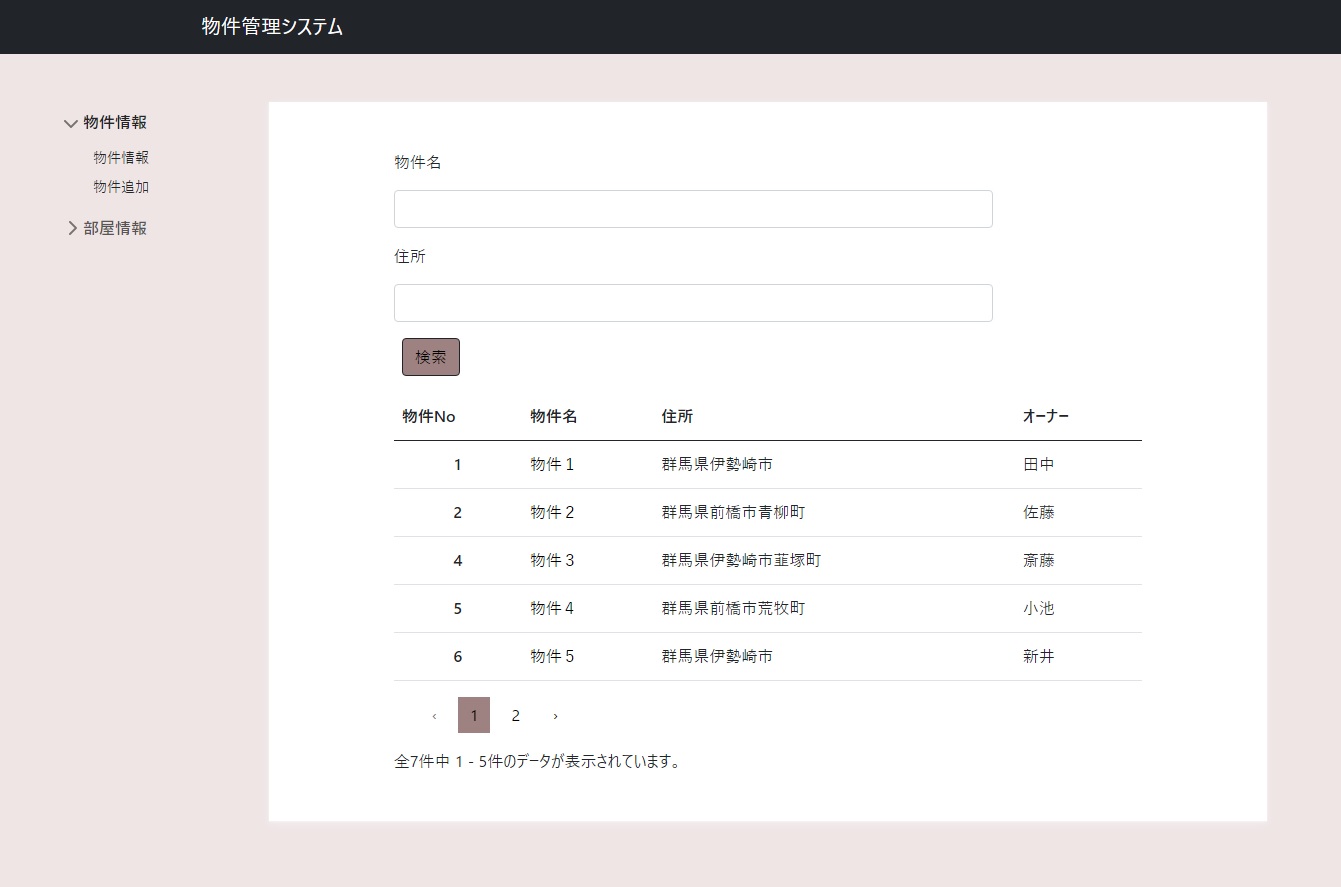The height and width of the screenshot is (887, 1341).
Task: Click the 検索 search button
Action: (x=430, y=356)
